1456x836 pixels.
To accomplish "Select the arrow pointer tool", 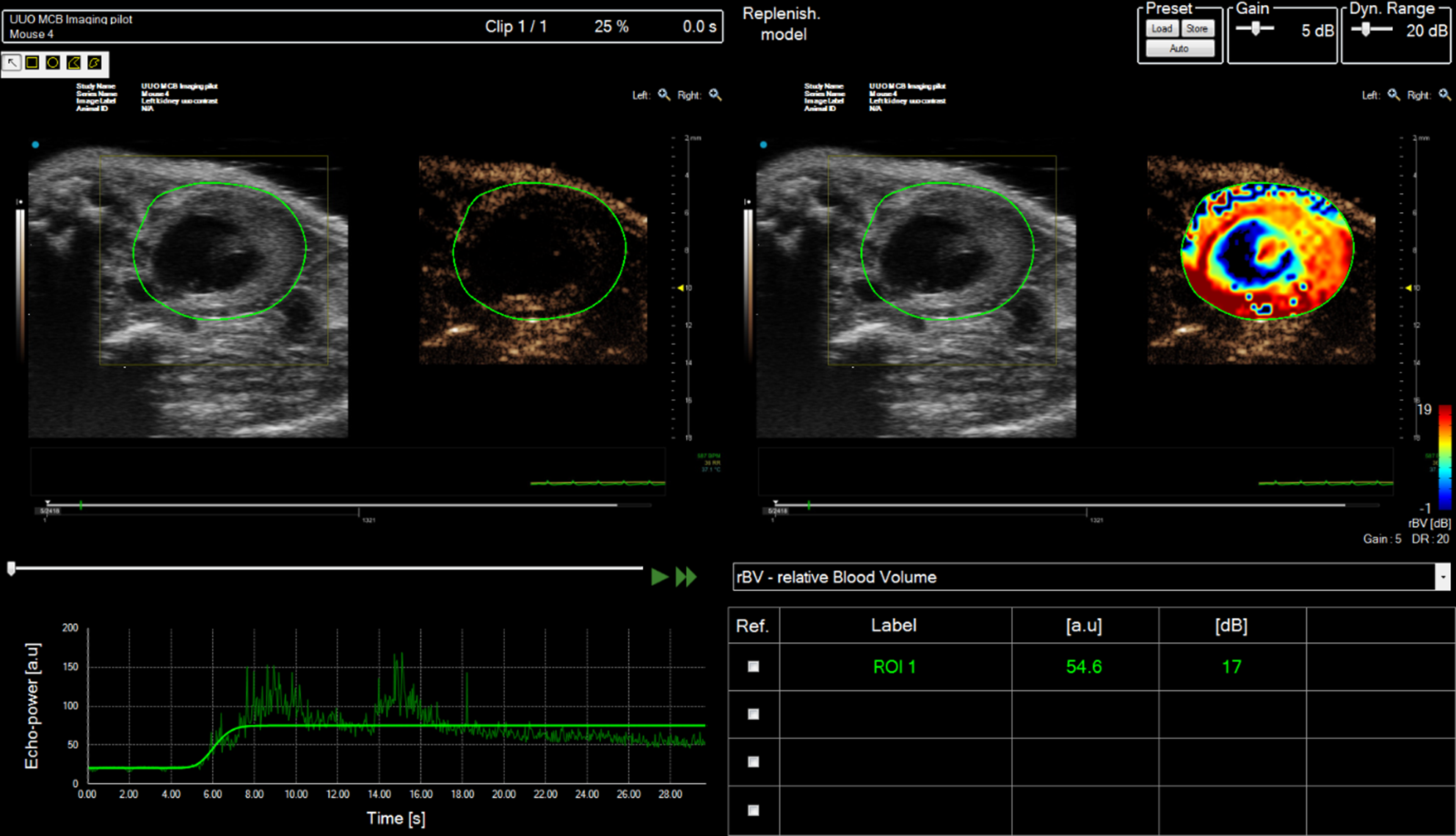I will click(x=12, y=63).
